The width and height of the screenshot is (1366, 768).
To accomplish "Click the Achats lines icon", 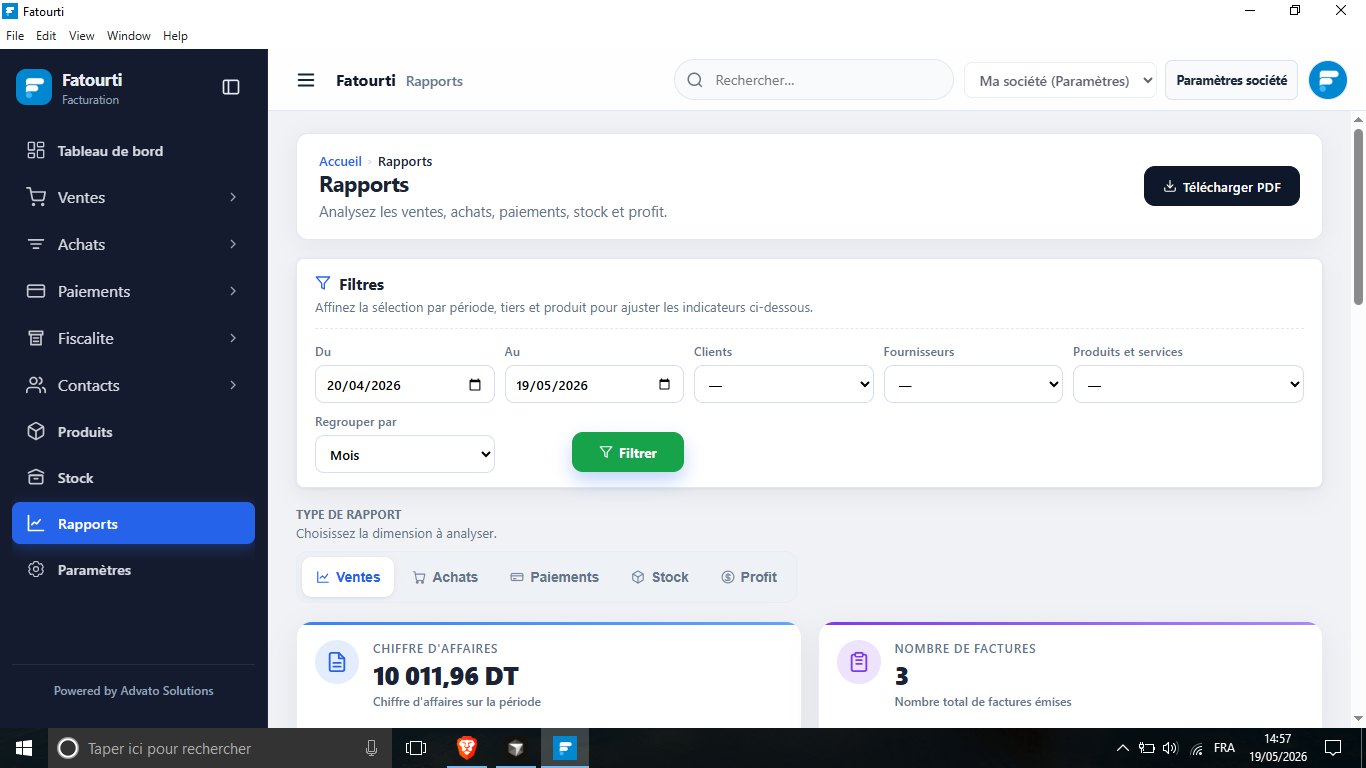I will coord(36,244).
